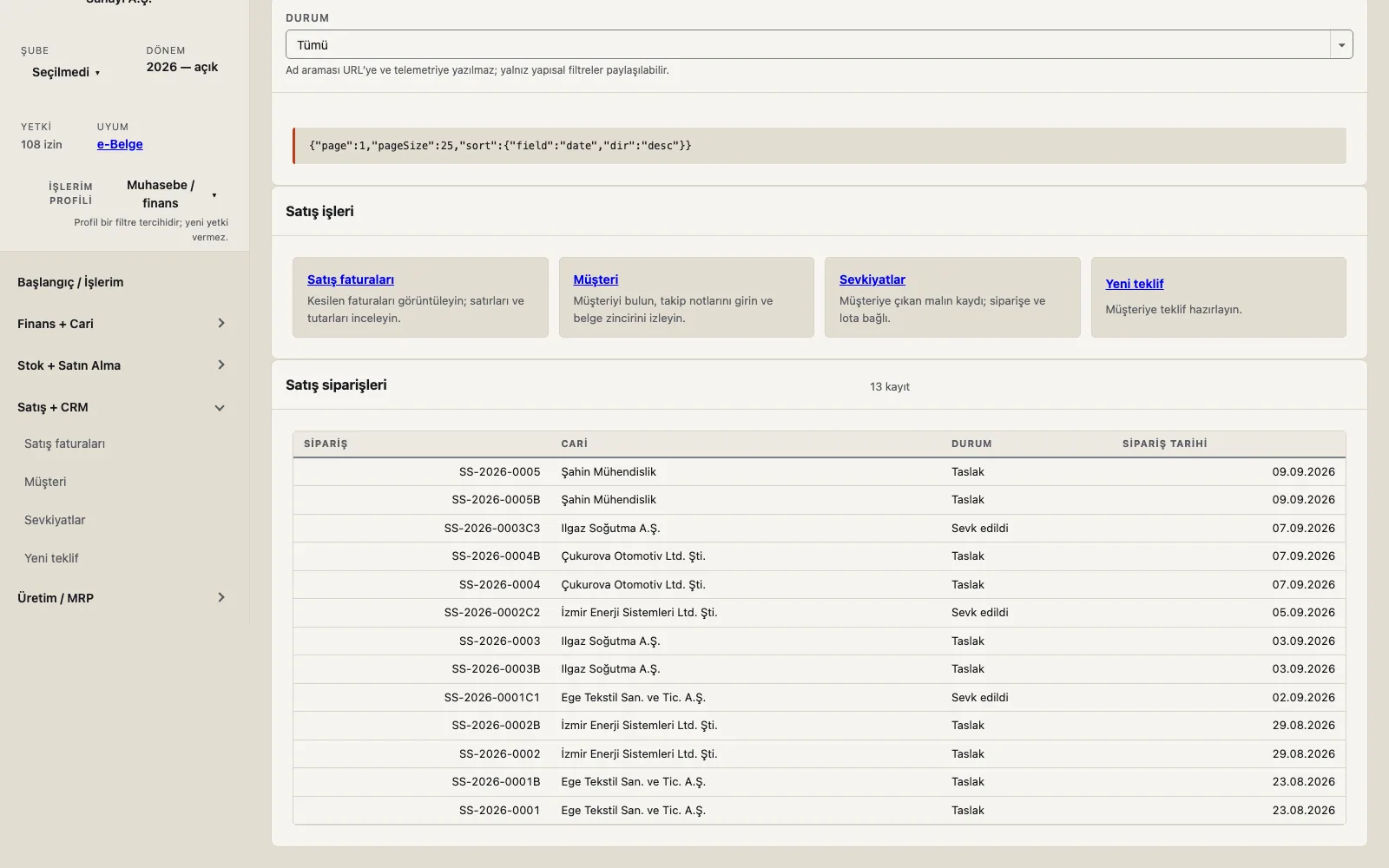Select order SS-2026-0005

[x=819, y=472]
